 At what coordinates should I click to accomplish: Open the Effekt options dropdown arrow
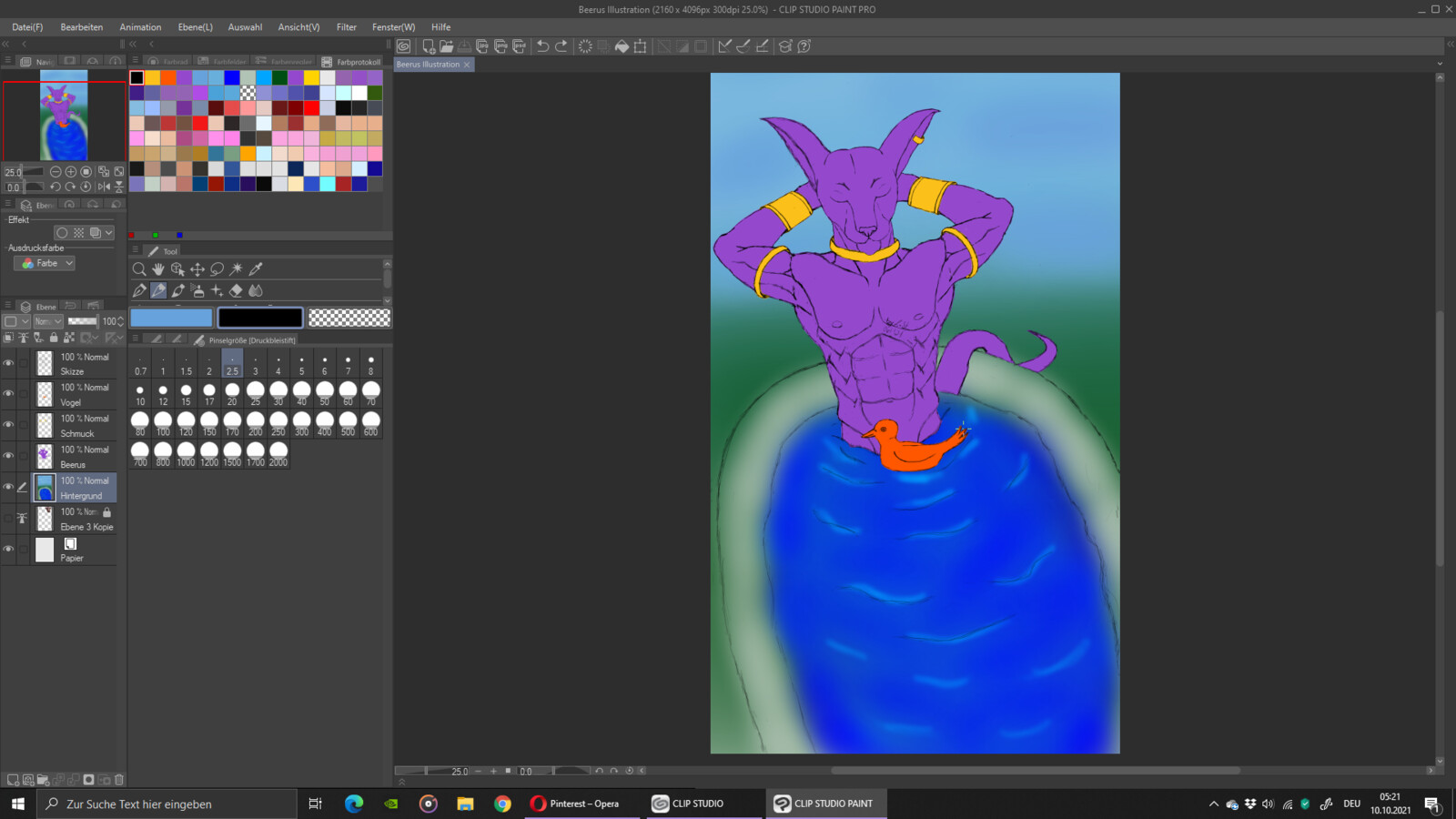[x=108, y=233]
